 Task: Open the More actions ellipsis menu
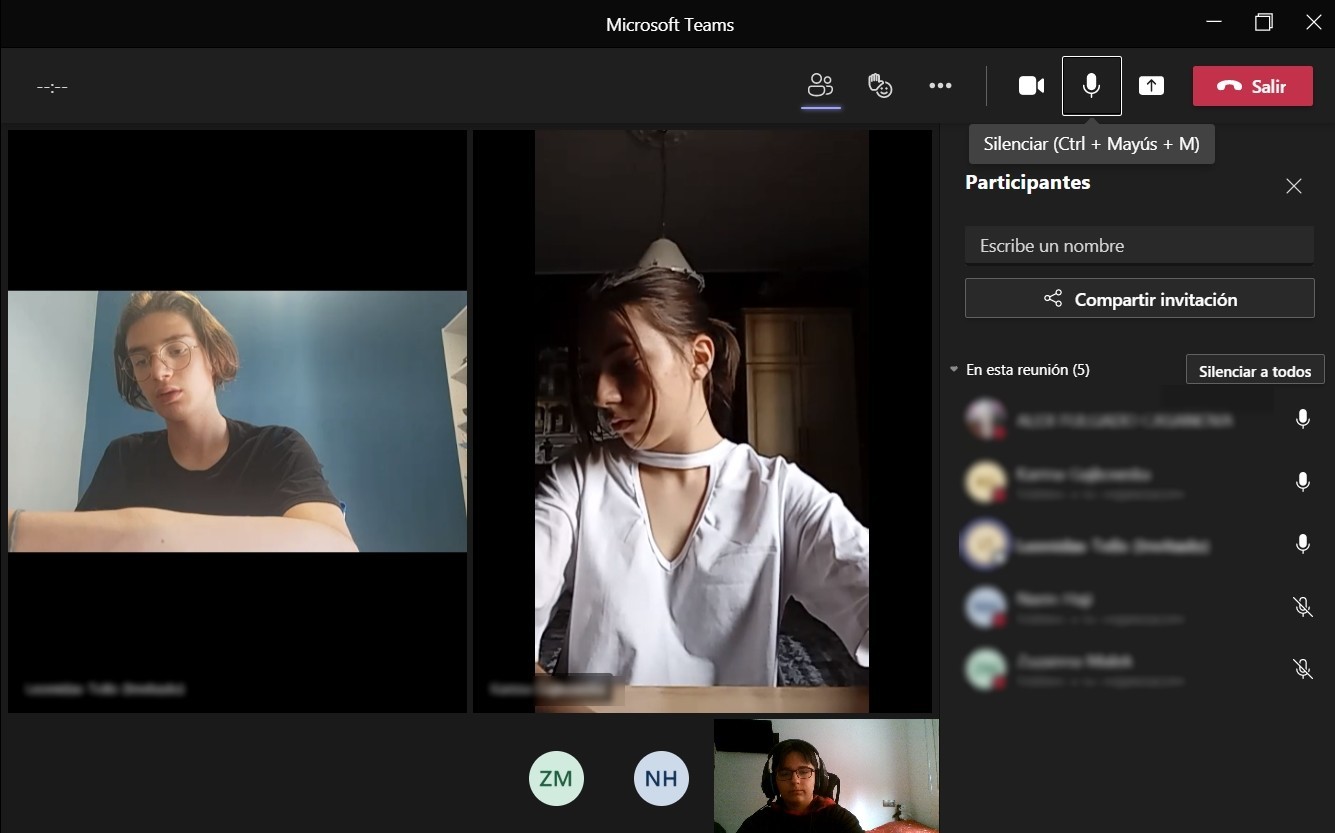click(x=940, y=86)
